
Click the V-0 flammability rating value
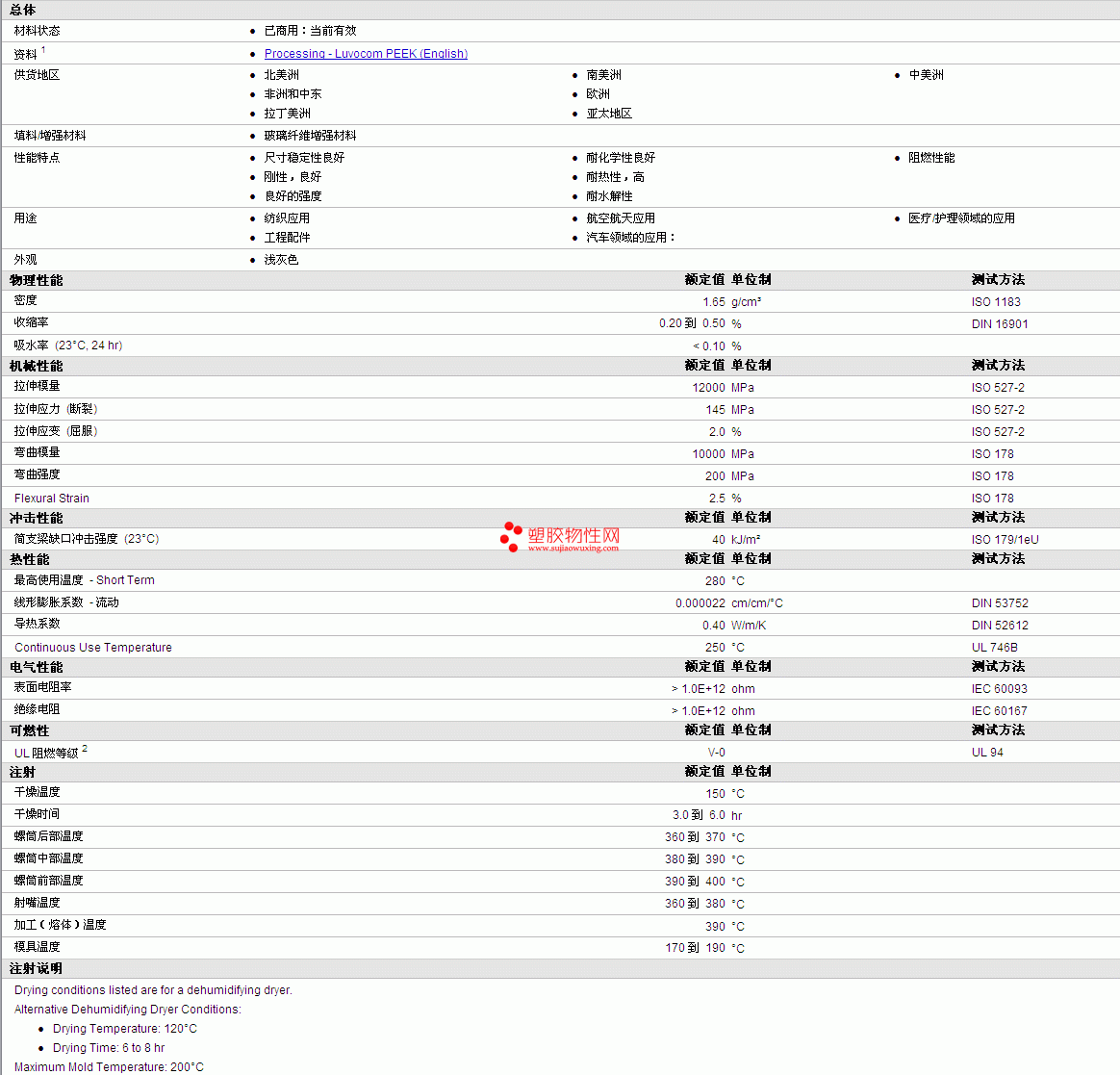click(716, 753)
